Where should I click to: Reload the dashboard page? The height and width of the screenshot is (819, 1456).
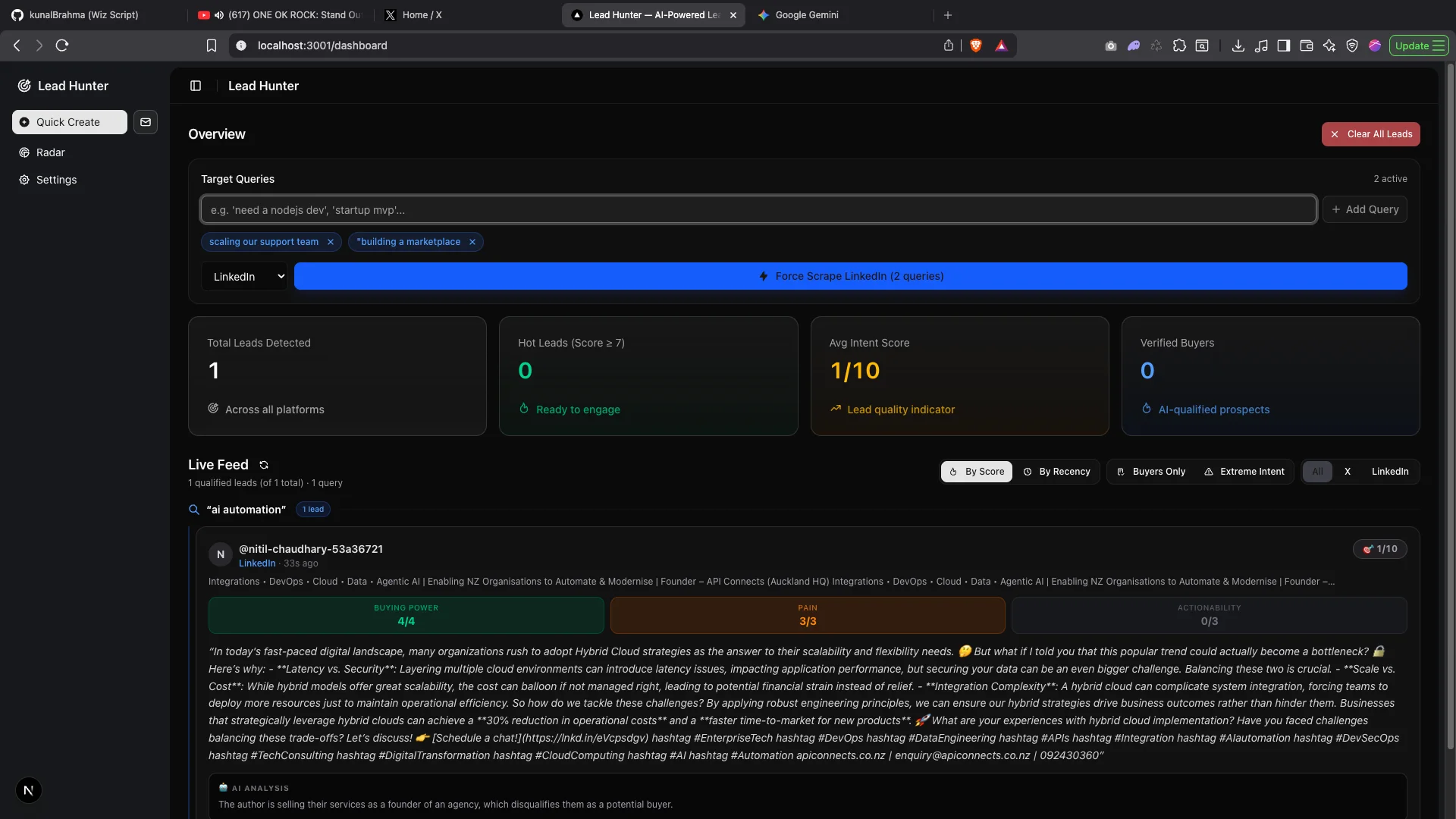pyautogui.click(x=62, y=45)
